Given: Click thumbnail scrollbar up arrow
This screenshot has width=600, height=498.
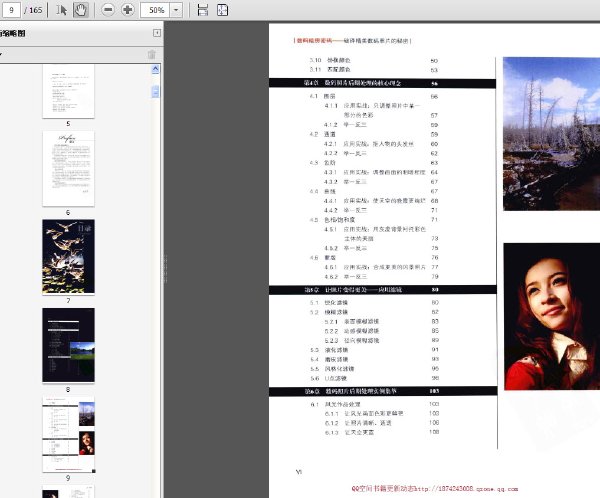Looking at the screenshot, I should [155, 69].
